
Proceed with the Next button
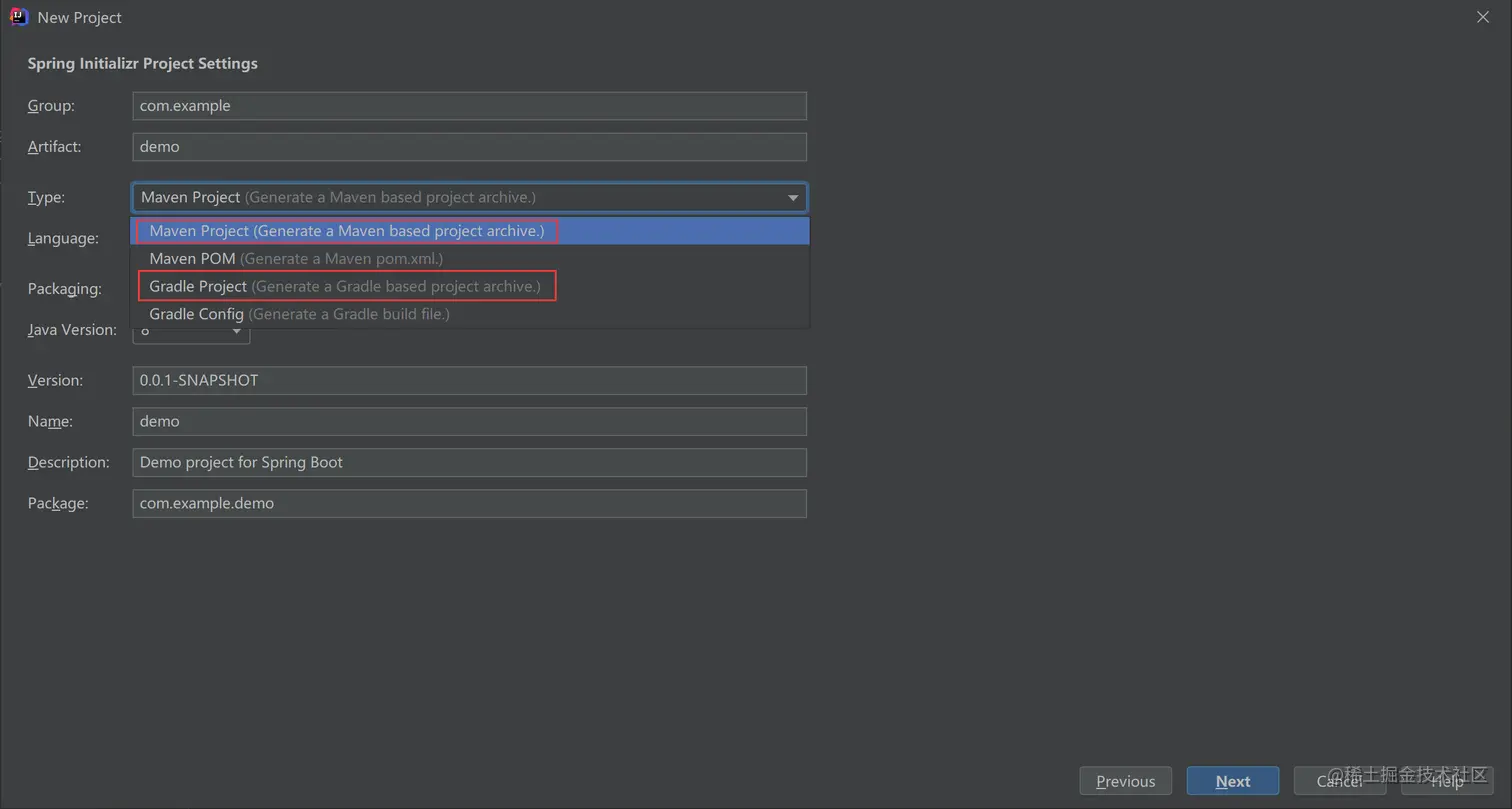[x=1233, y=781]
